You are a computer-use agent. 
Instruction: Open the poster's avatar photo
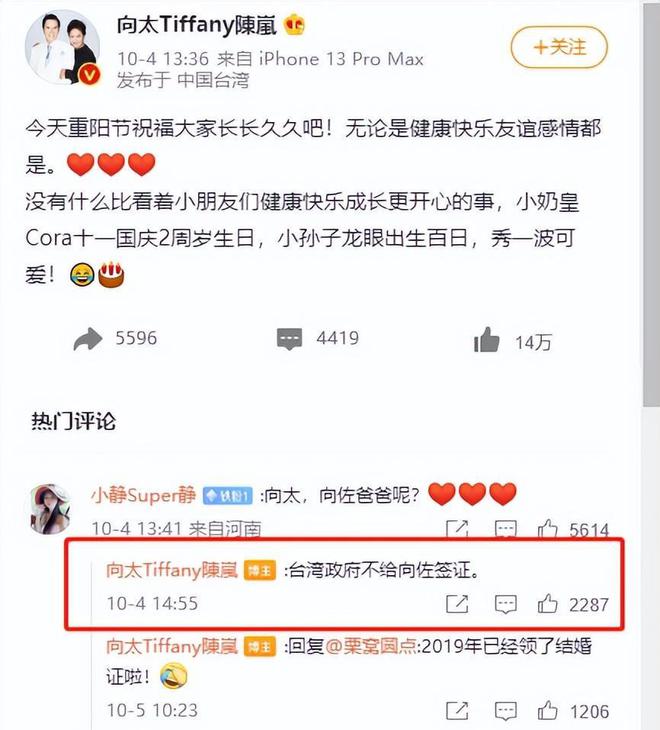pyautogui.click(x=62, y=47)
